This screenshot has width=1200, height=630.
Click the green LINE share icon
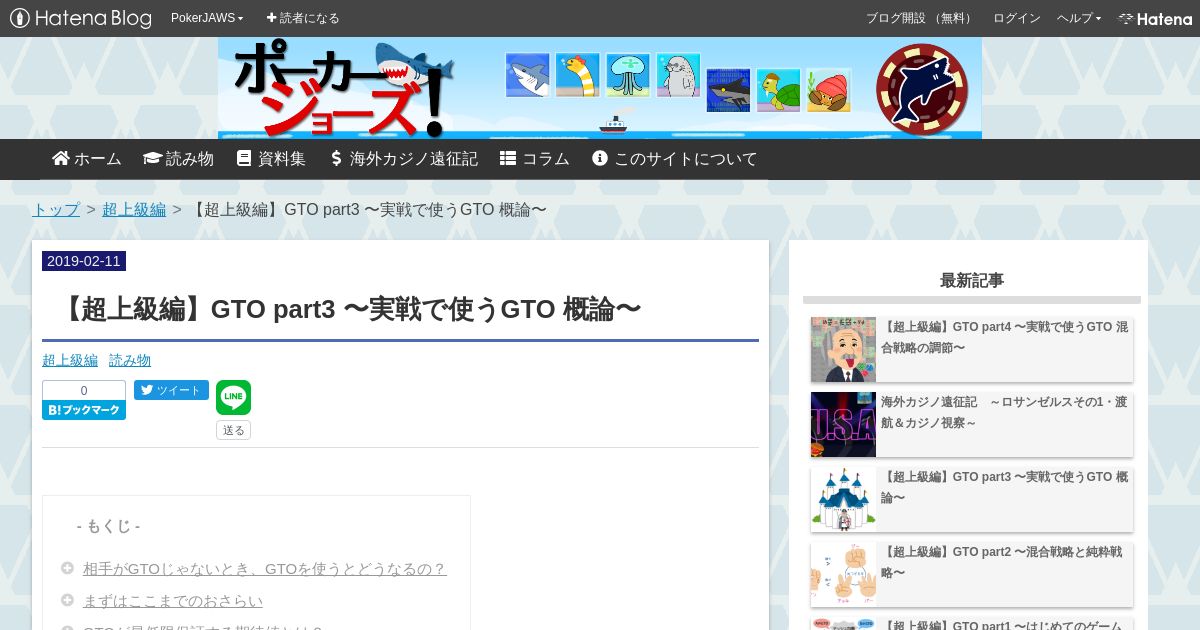233,397
